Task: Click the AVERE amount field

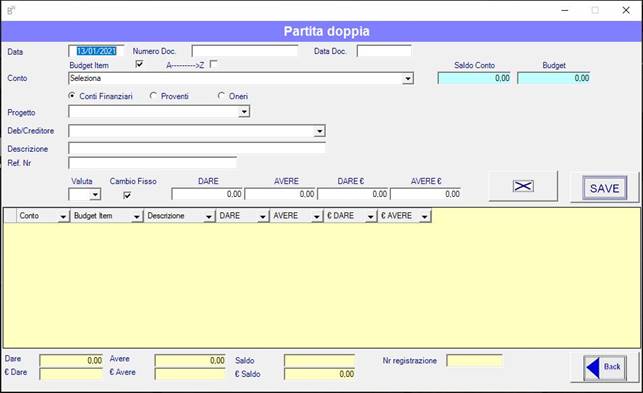Action: [280, 194]
